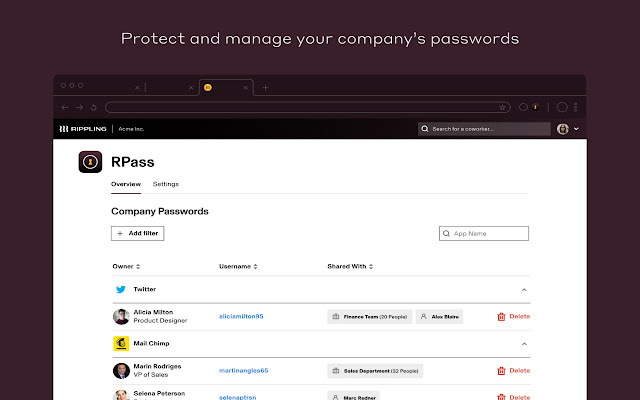Focus the App Name search field
640x400 pixels.
pyautogui.click(x=484, y=233)
